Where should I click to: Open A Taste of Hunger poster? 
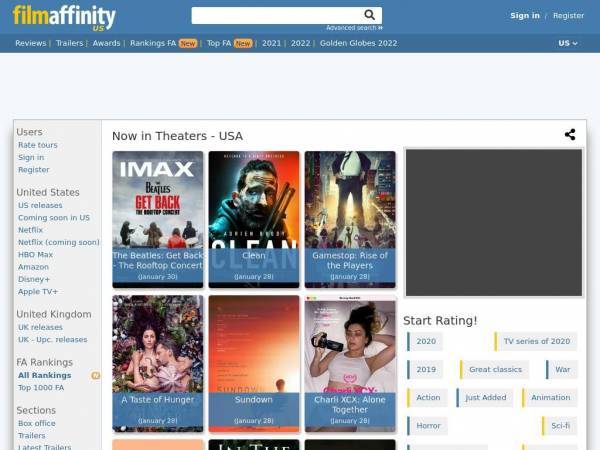[158, 364]
